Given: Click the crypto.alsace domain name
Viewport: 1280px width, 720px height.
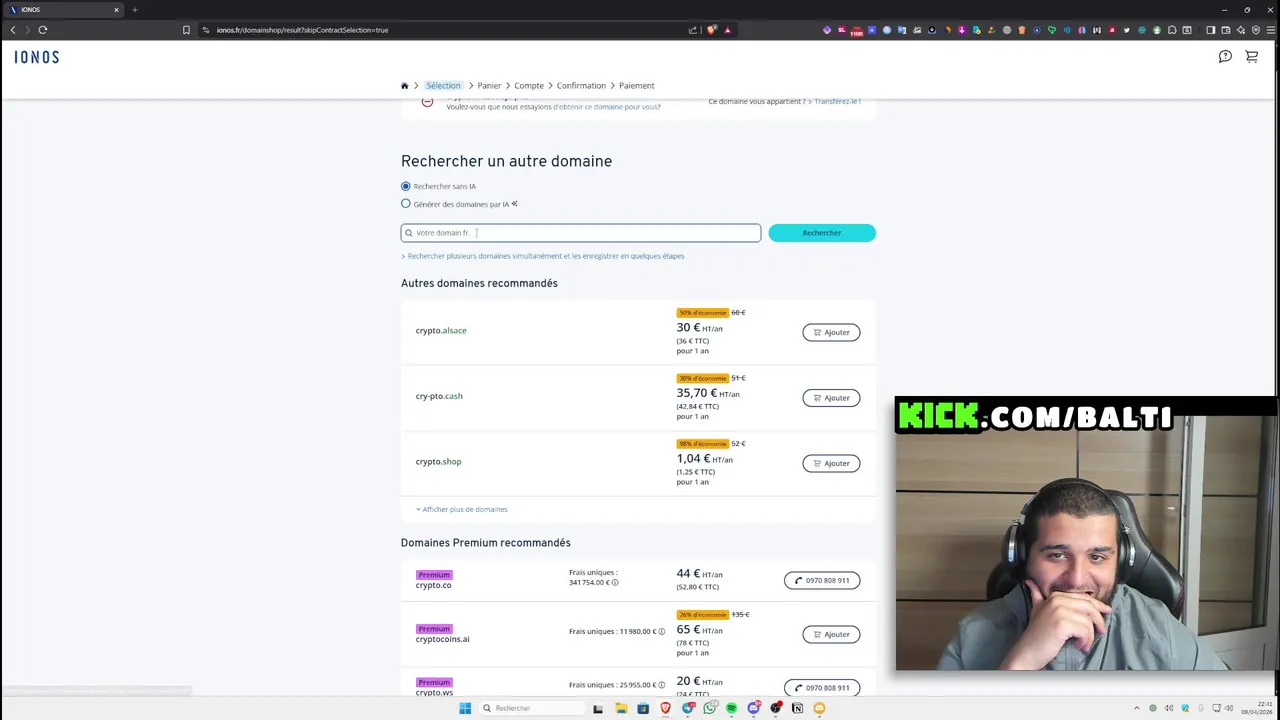Looking at the screenshot, I should 441,331.
